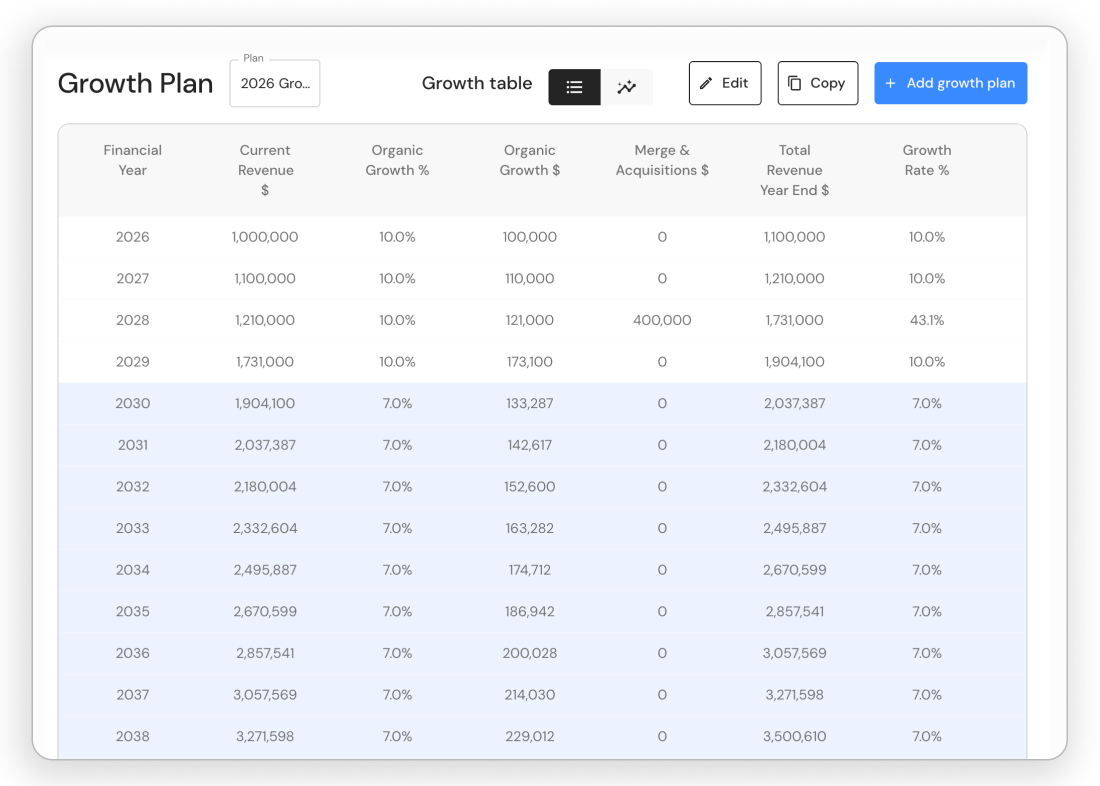
Task: Select the 2026 financial year cell
Action: pyautogui.click(x=133, y=237)
